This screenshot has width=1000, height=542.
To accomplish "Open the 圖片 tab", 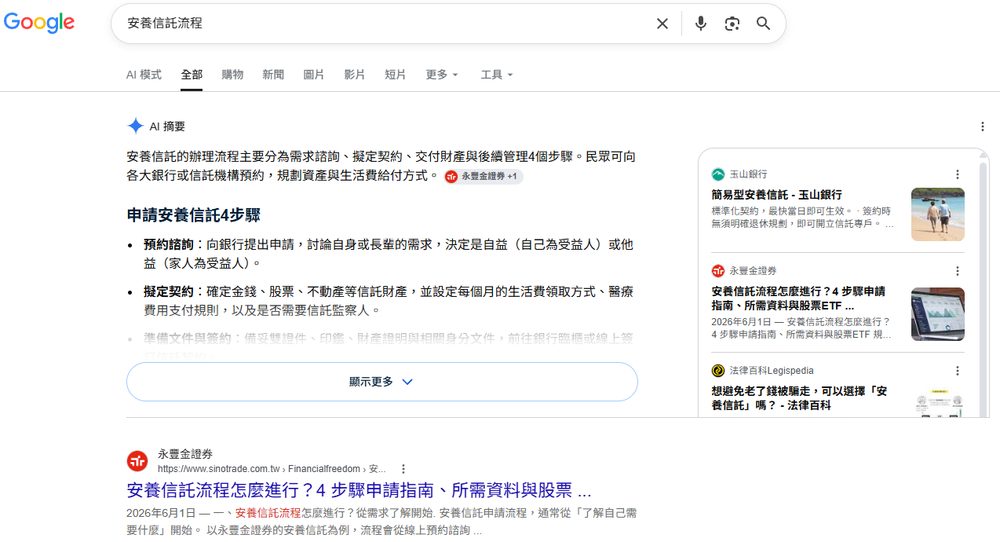I will click(313, 75).
